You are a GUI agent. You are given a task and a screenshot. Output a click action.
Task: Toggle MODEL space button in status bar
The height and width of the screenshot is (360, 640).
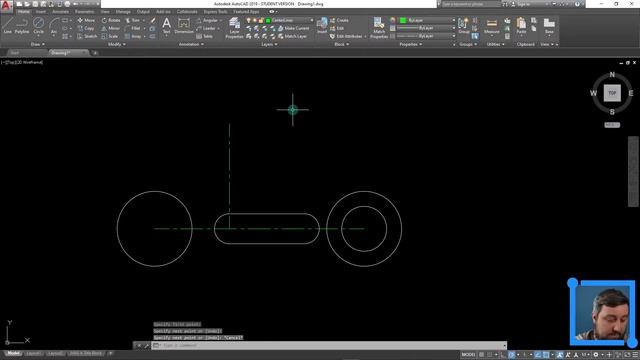click(468, 355)
